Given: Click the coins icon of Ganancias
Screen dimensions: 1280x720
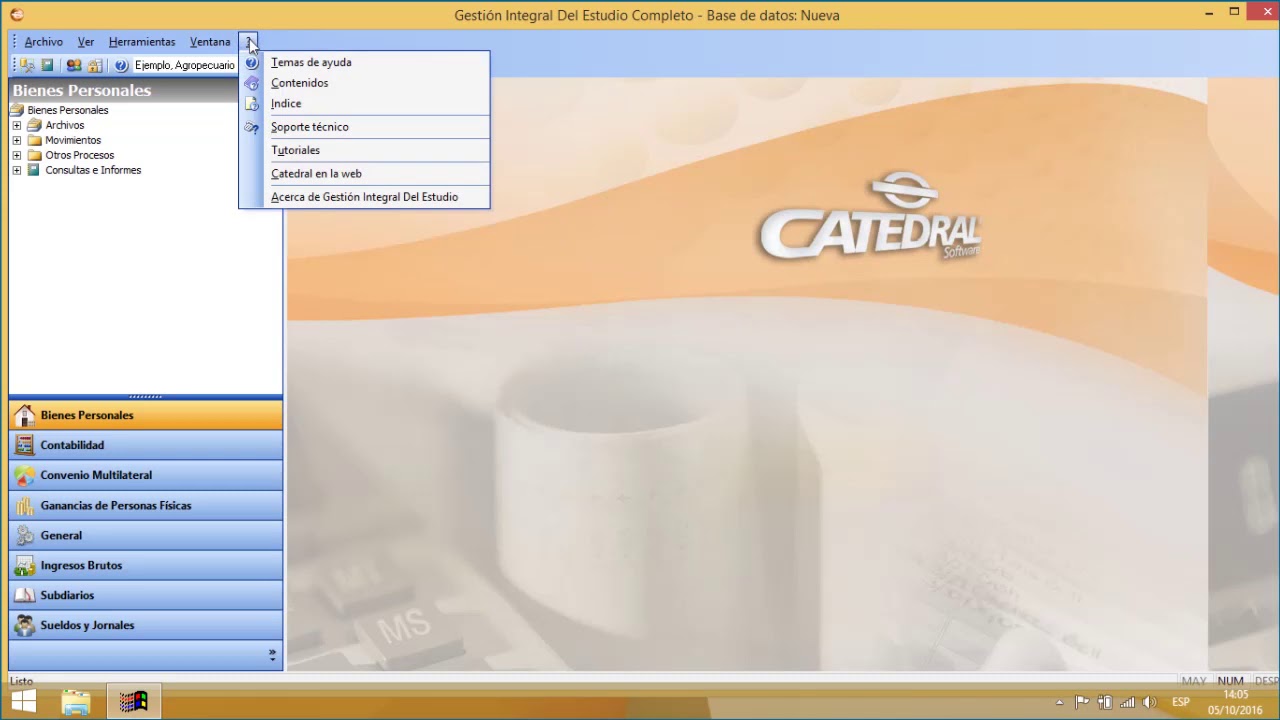Looking at the screenshot, I should pos(25,505).
